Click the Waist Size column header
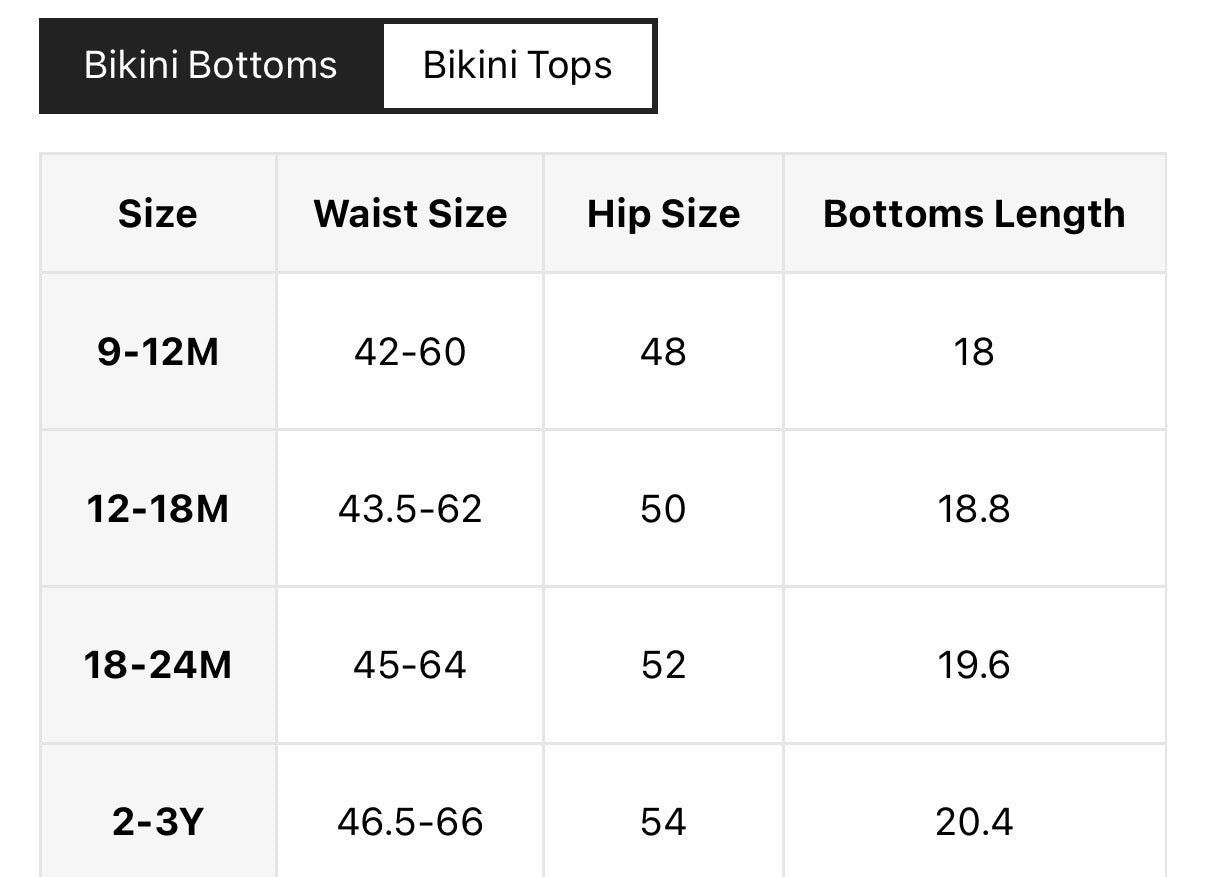The height and width of the screenshot is (877, 1206). [410, 214]
